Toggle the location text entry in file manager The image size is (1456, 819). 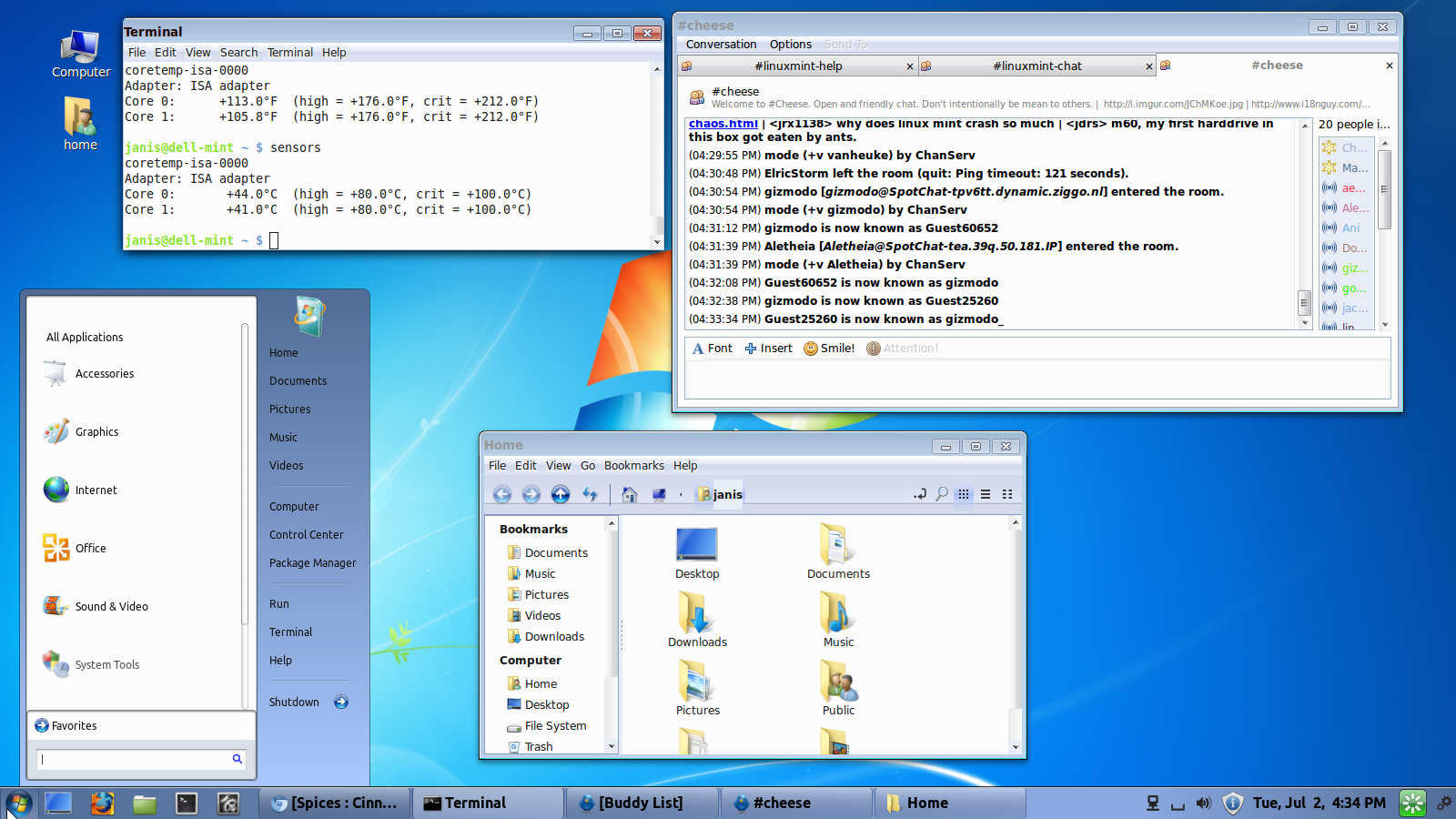click(x=920, y=494)
